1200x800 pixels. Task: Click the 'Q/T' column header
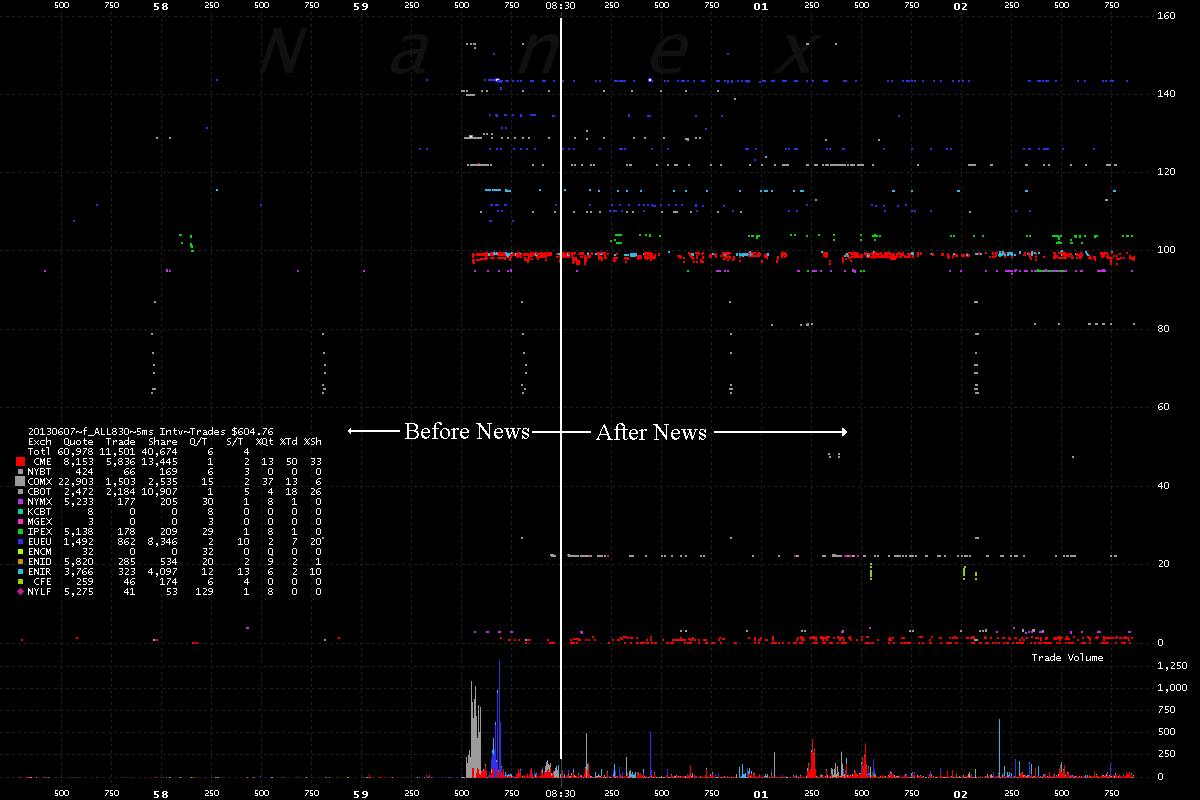tap(197, 441)
